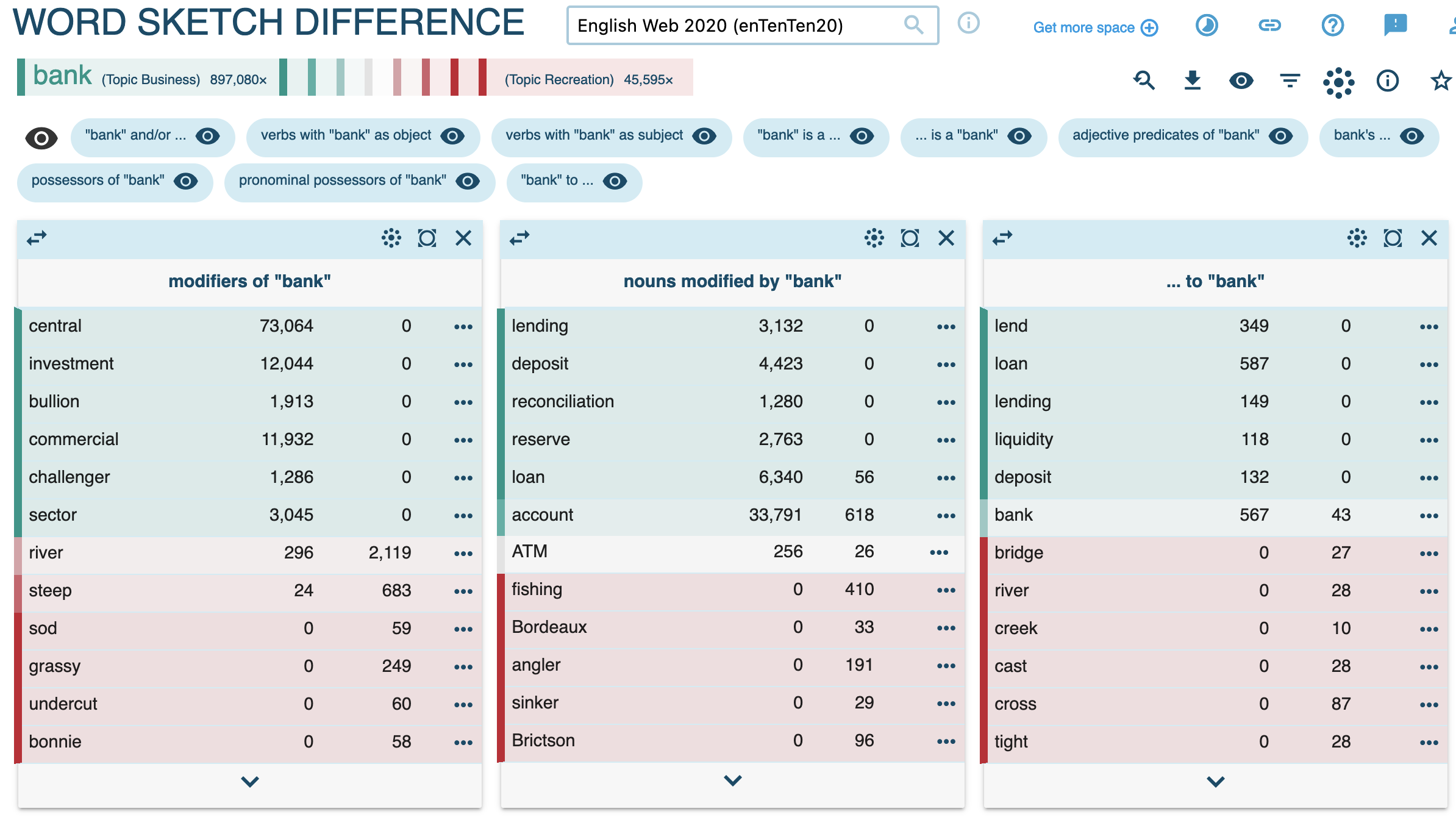Select the adjective predicates of "bank" chip
The height and width of the screenshot is (817, 1456).
pos(1182,137)
